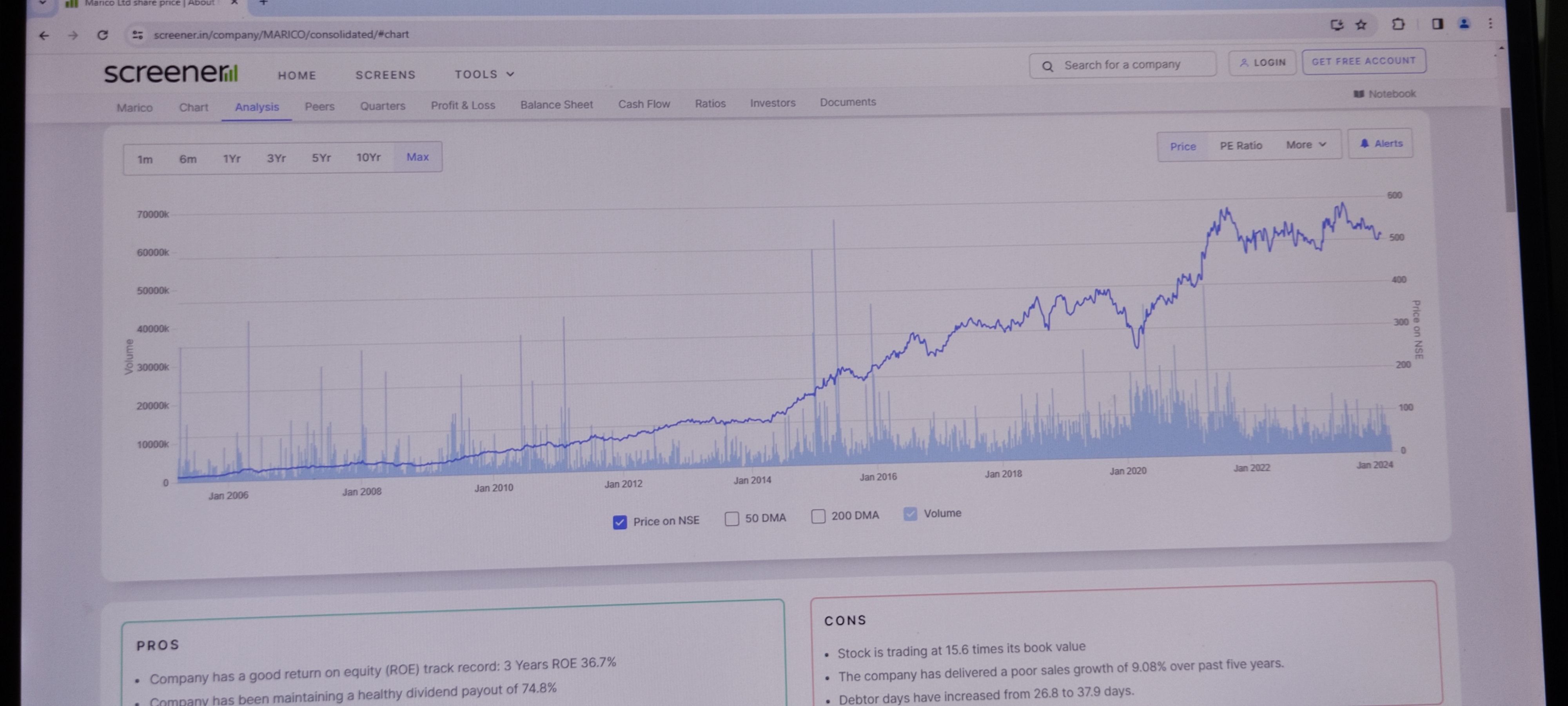Go to the Cash Flow tab
The height and width of the screenshot is (706, 1568).
(x=644, y=104)
